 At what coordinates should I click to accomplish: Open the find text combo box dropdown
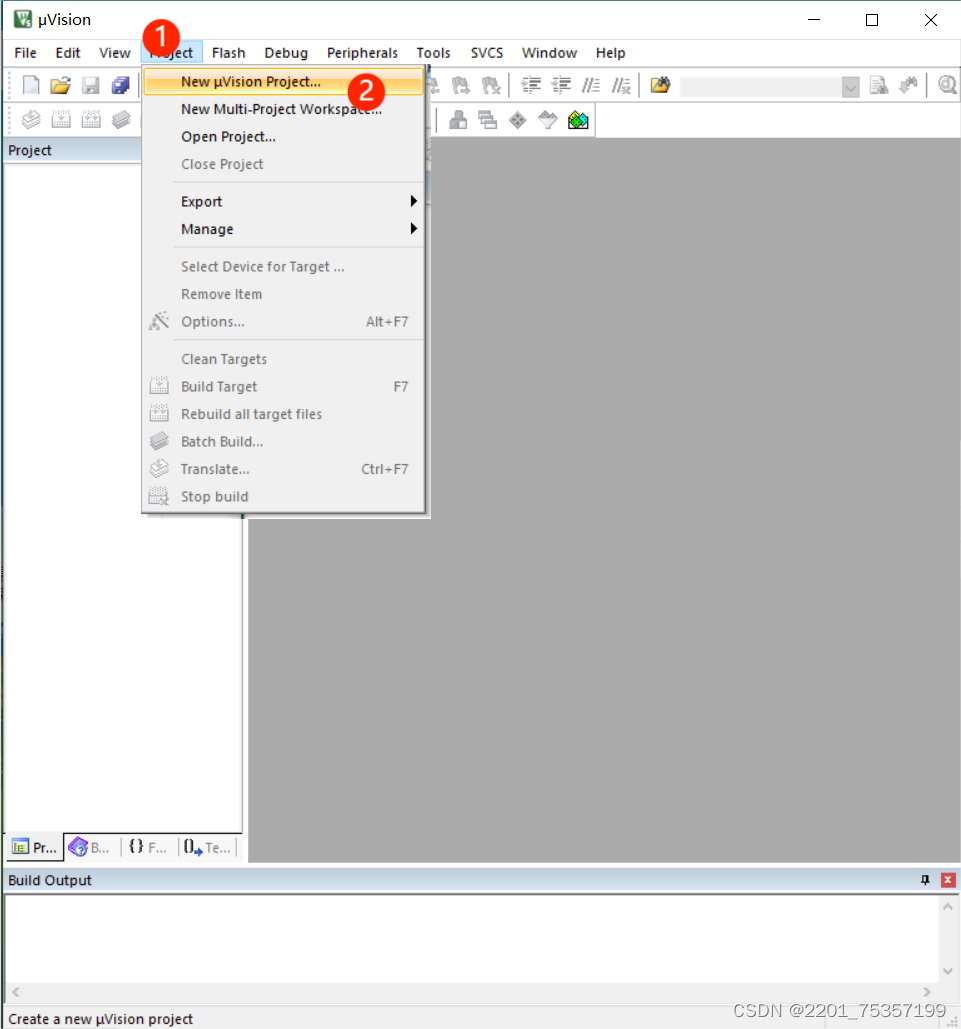click(x=851, y=86)
